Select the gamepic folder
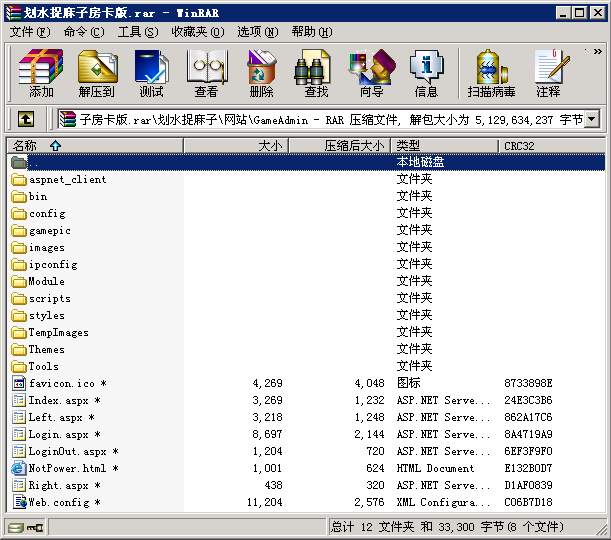 49,230
